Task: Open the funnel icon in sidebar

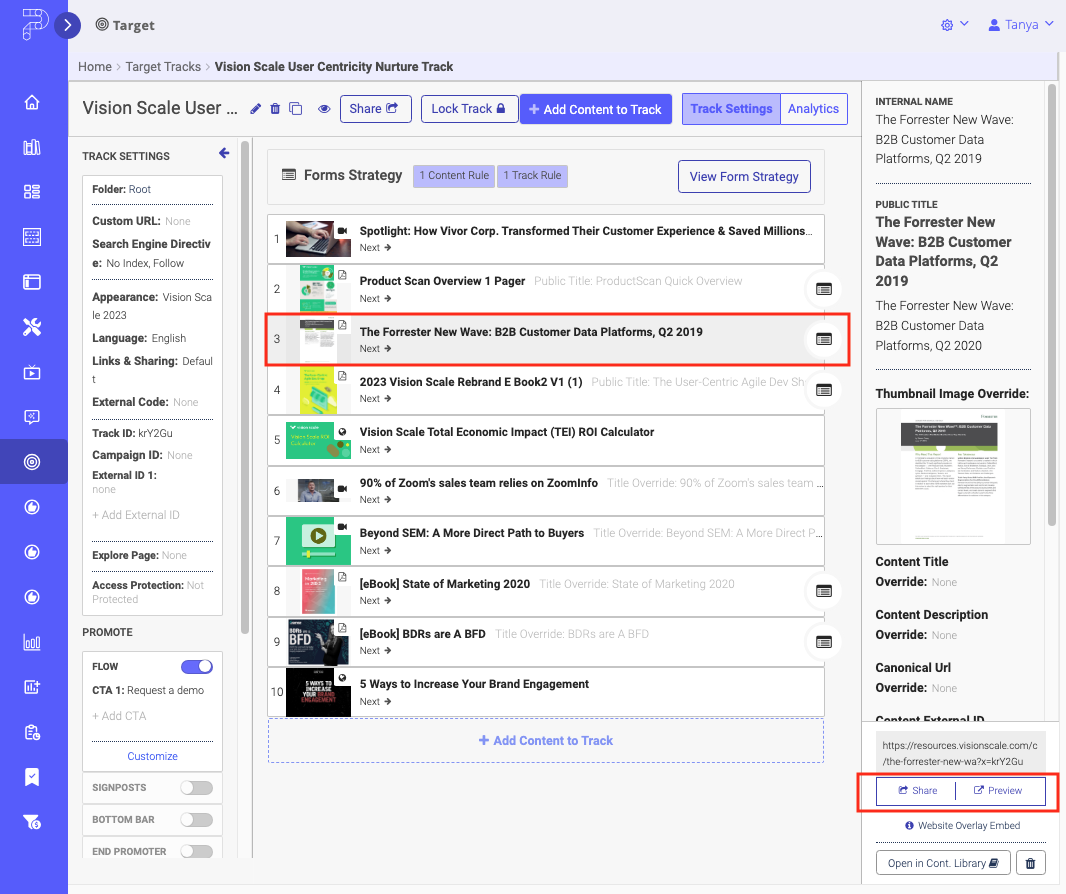Action: pyautogui.click(x=32, y=822)
